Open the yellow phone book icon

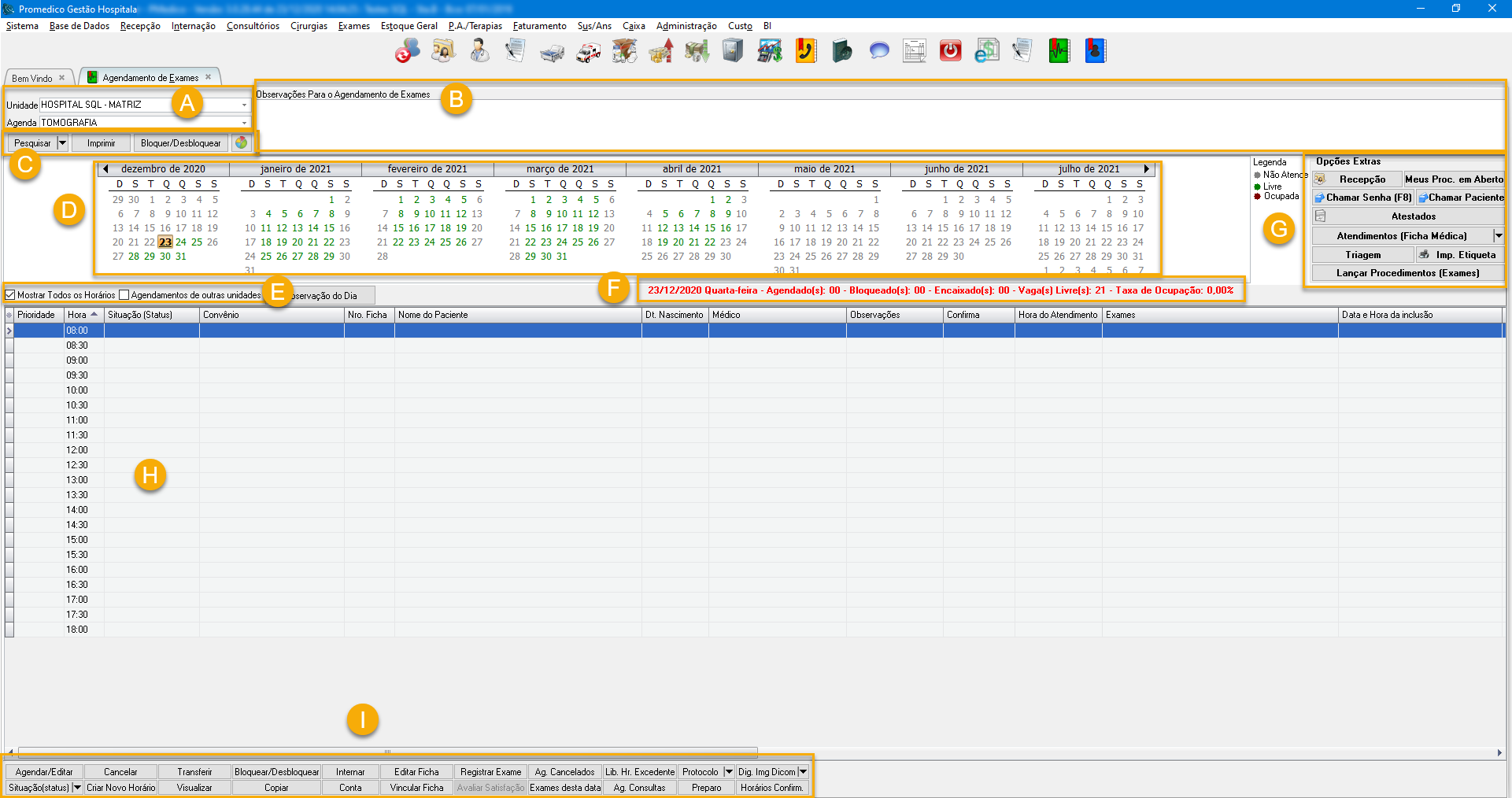coord(805,51)
